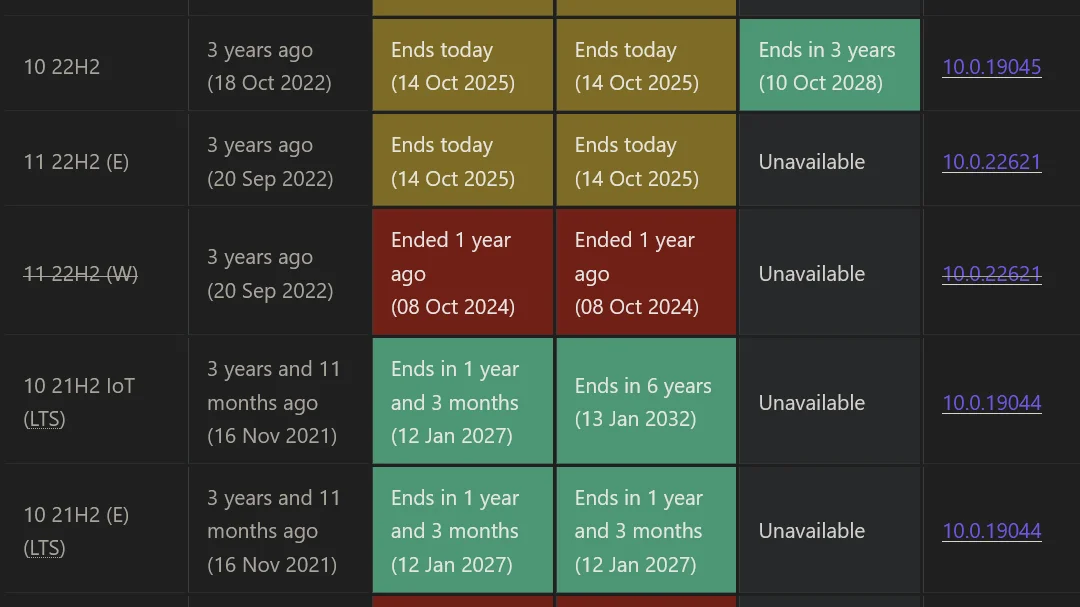Open 10.0.22621 link in 11 22H2 (E) row
1080x607 pixels.
pyautogui.click(x=991, y=162)
